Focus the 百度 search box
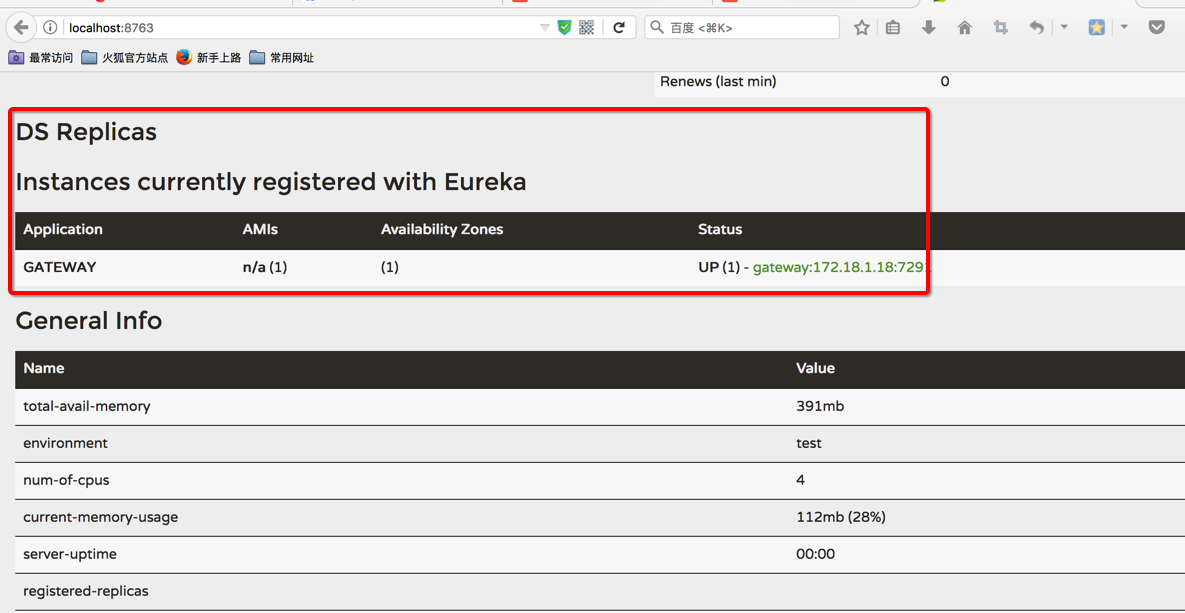The height and width of the screenshot is (613, 1185). tap(750, 28)
